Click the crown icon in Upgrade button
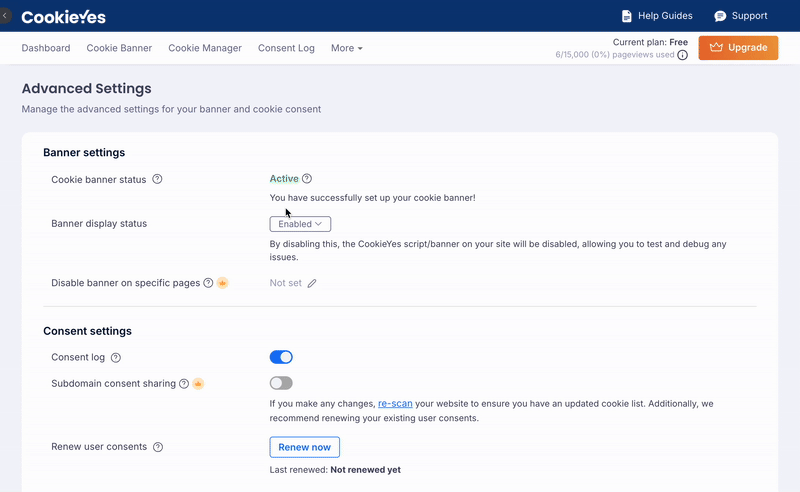The image size is (800, 492). (x=716, y=47)
